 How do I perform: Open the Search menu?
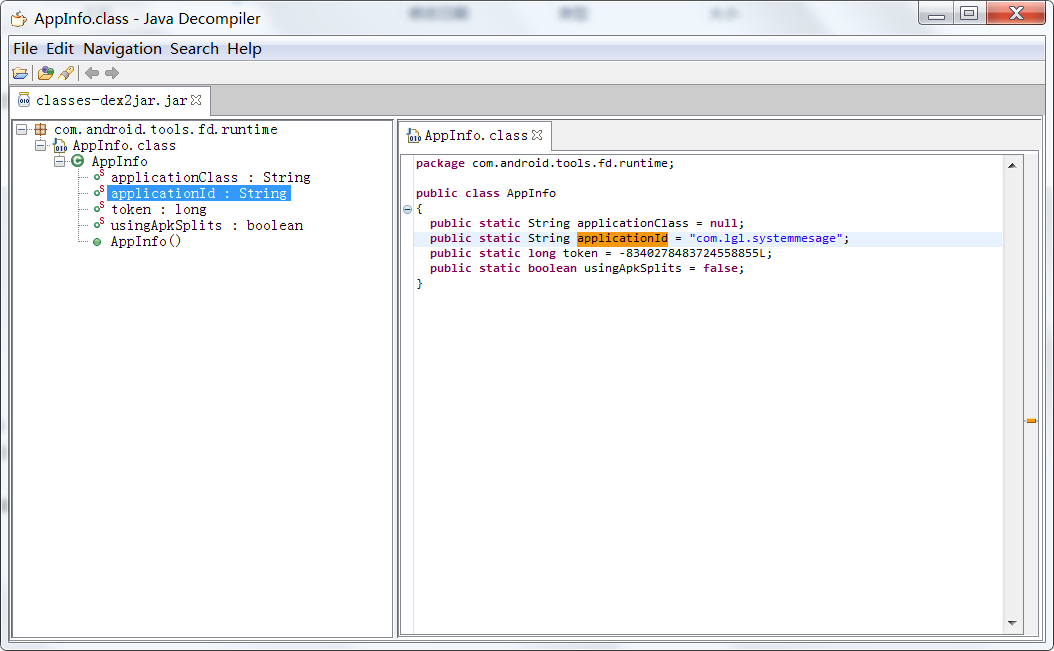point(194,49)
